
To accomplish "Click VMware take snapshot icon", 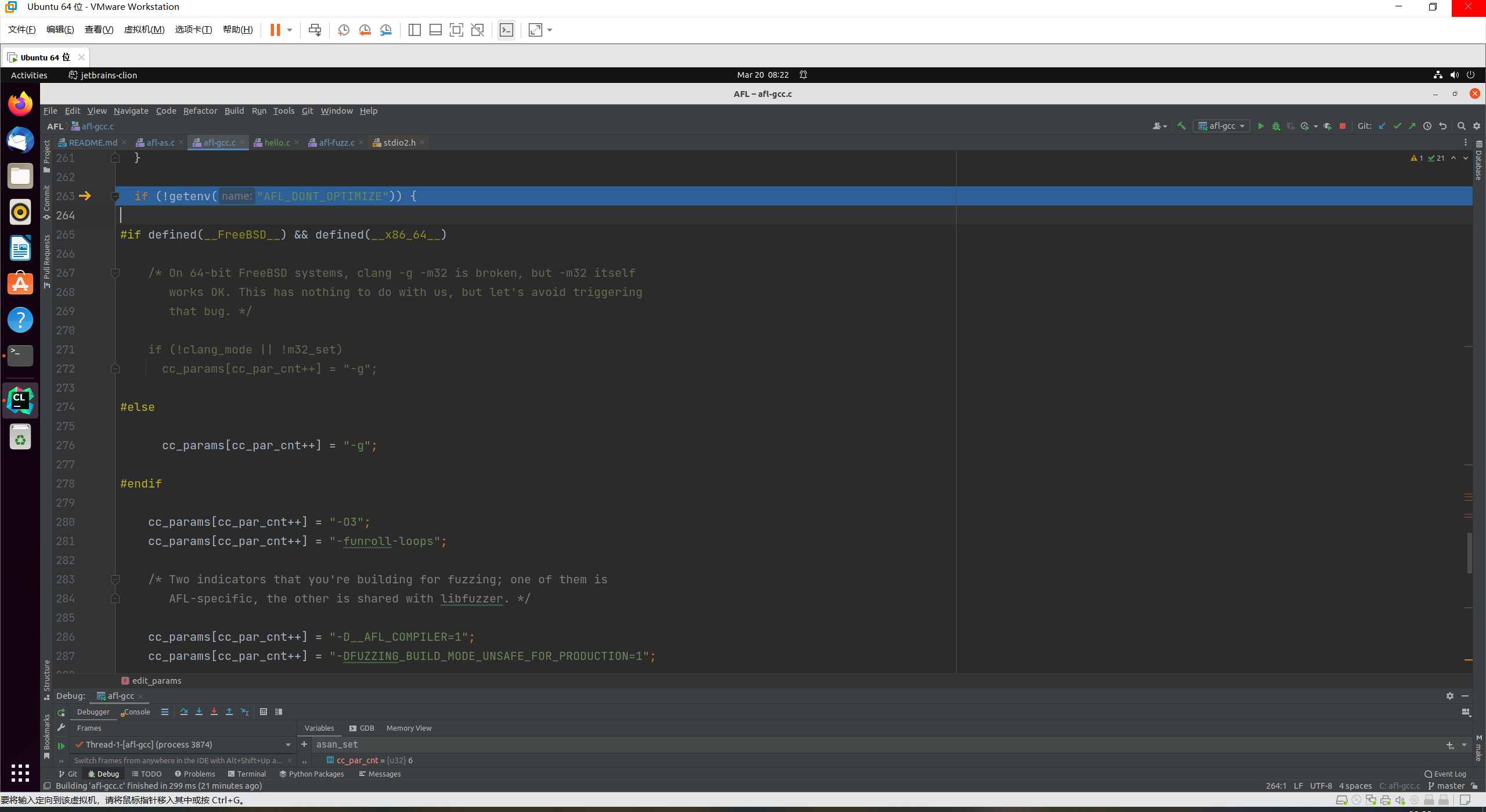I will pyautogui.click(x=344, y=30).
